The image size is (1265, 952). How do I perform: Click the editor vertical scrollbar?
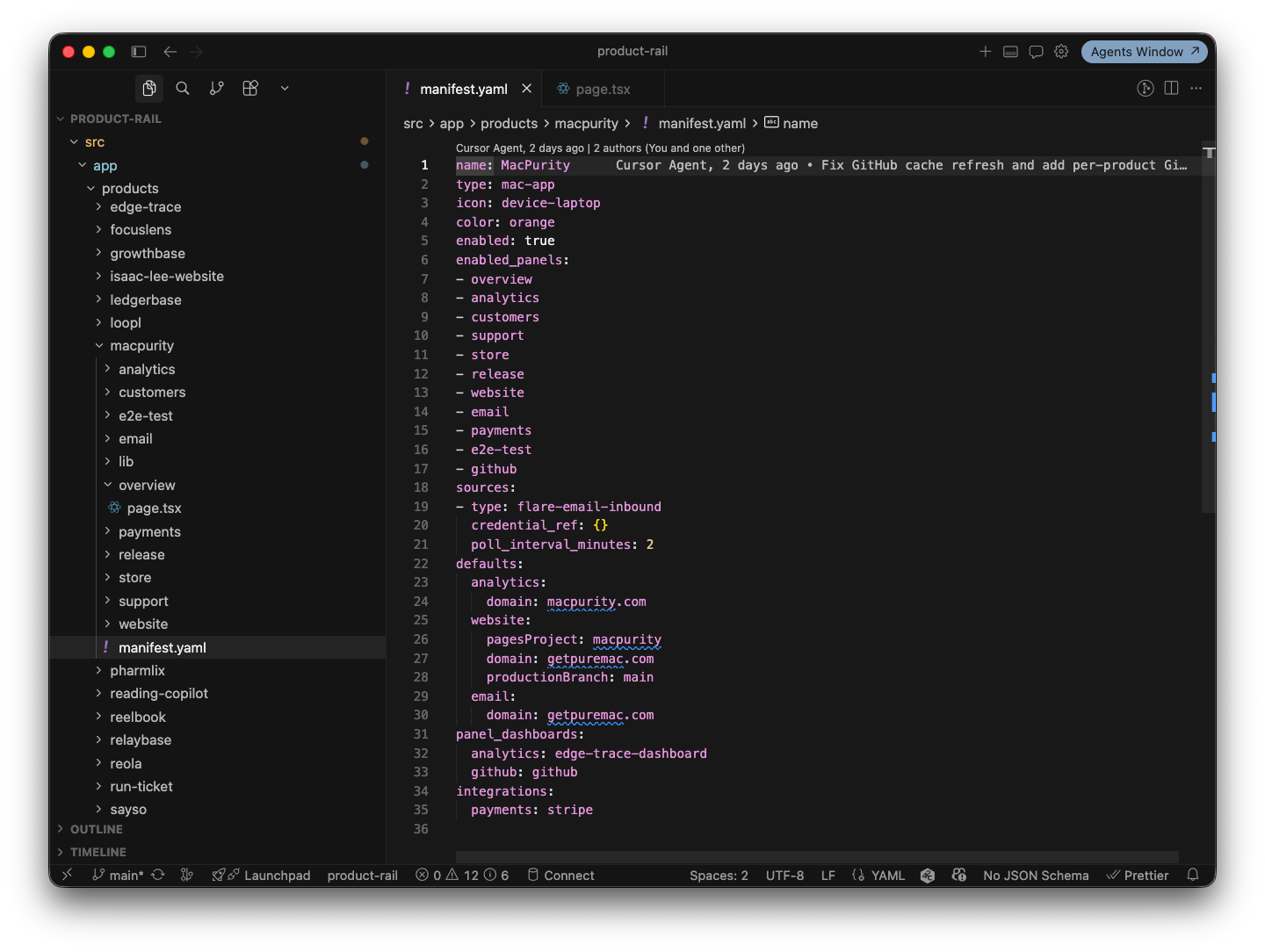click(1209, 327)
